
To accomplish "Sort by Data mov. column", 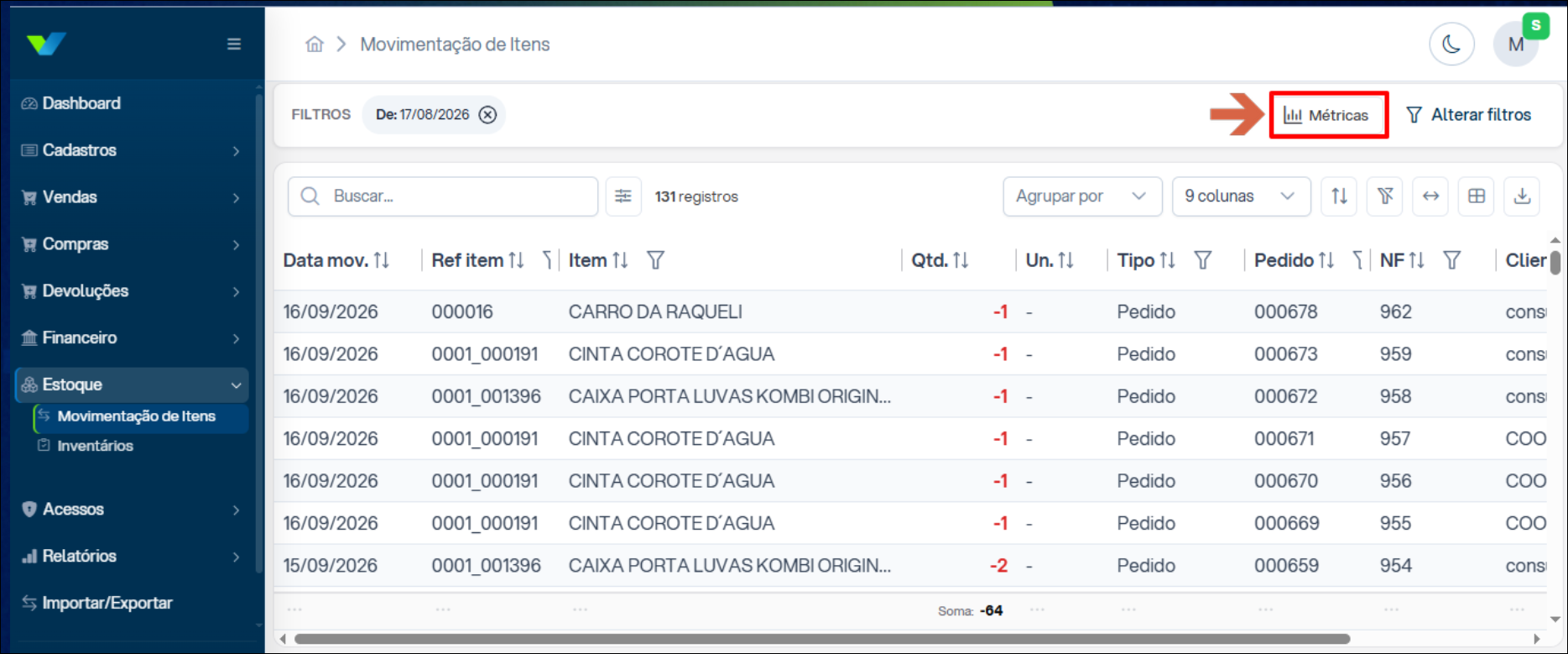I will tap(382, 260).
